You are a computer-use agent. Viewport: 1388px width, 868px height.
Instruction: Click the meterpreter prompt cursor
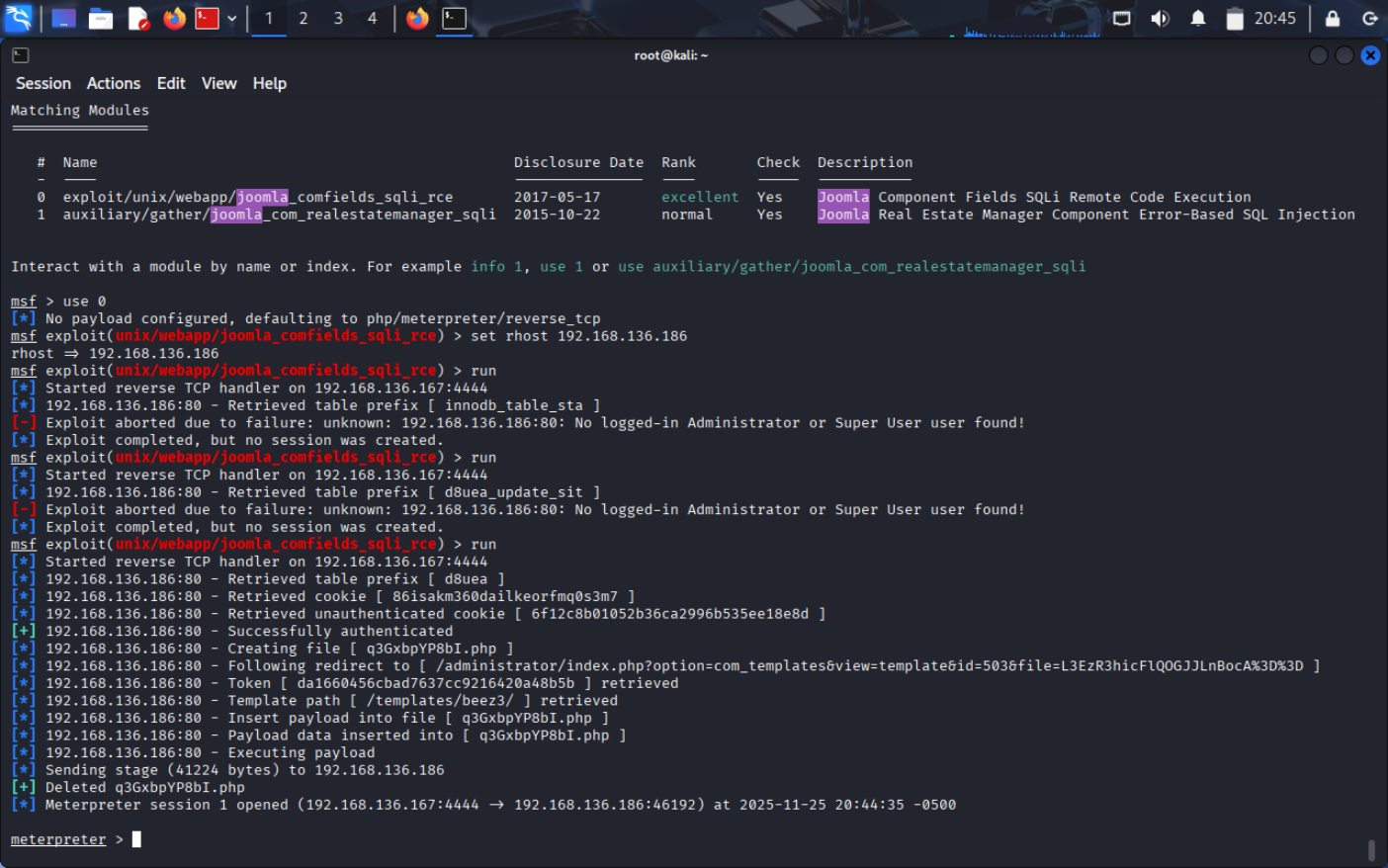[x=136, y=839]
